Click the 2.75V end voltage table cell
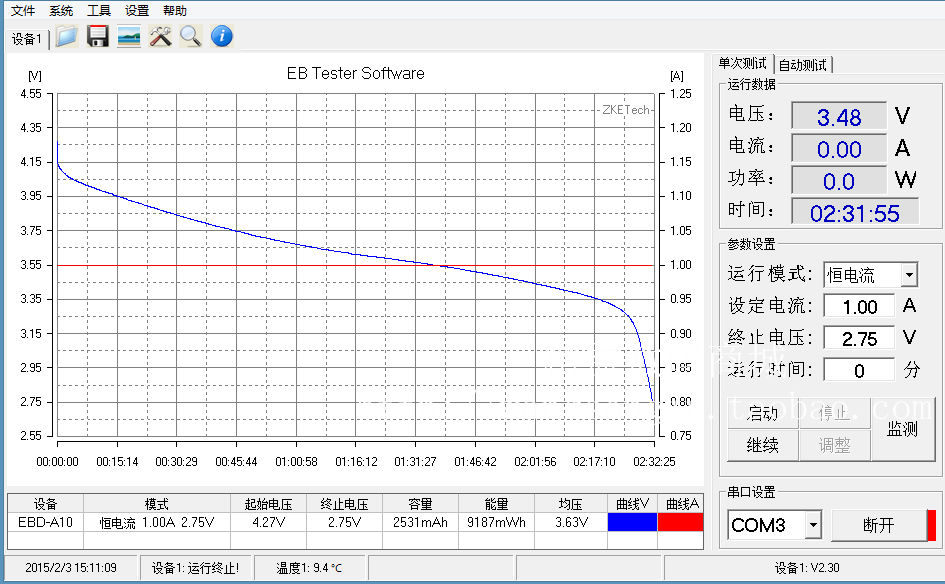 point(344,522)
